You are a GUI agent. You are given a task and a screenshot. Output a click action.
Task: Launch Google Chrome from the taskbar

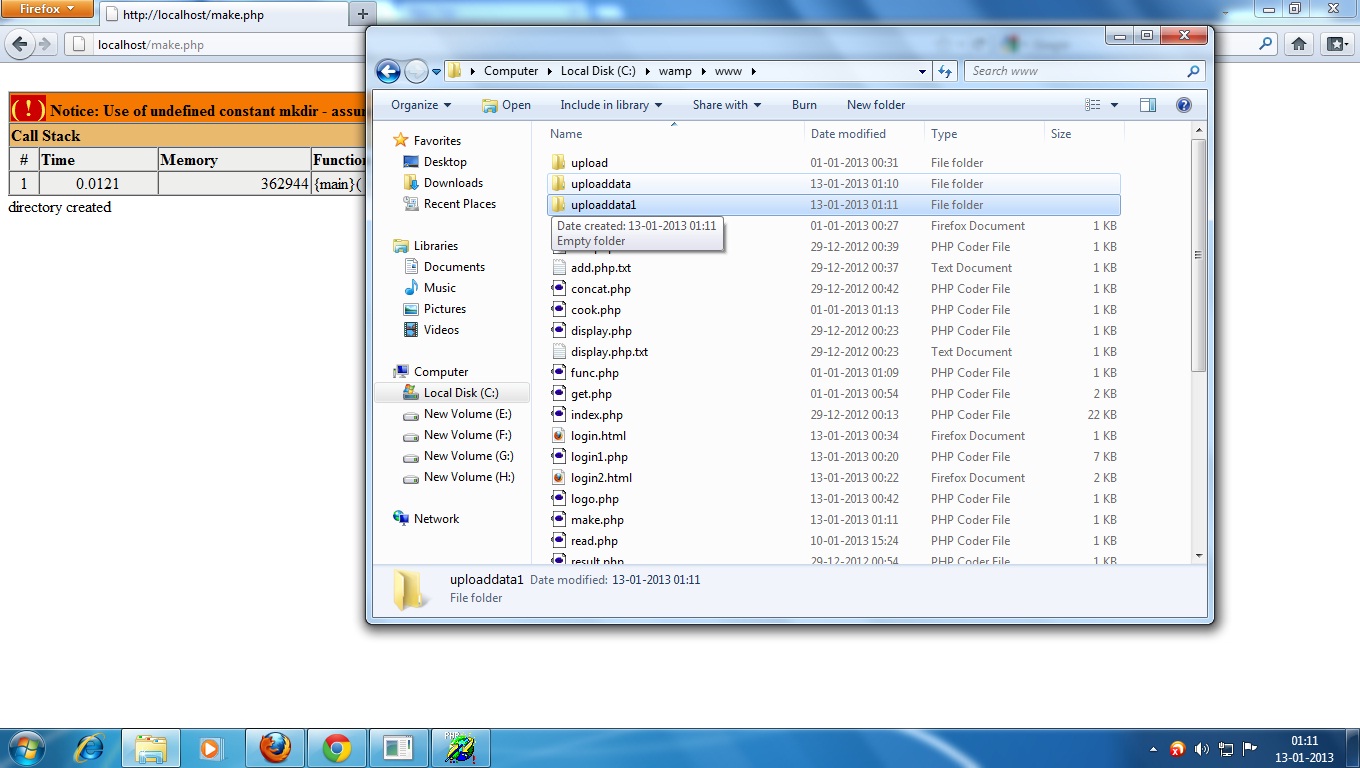click(337, 748)
